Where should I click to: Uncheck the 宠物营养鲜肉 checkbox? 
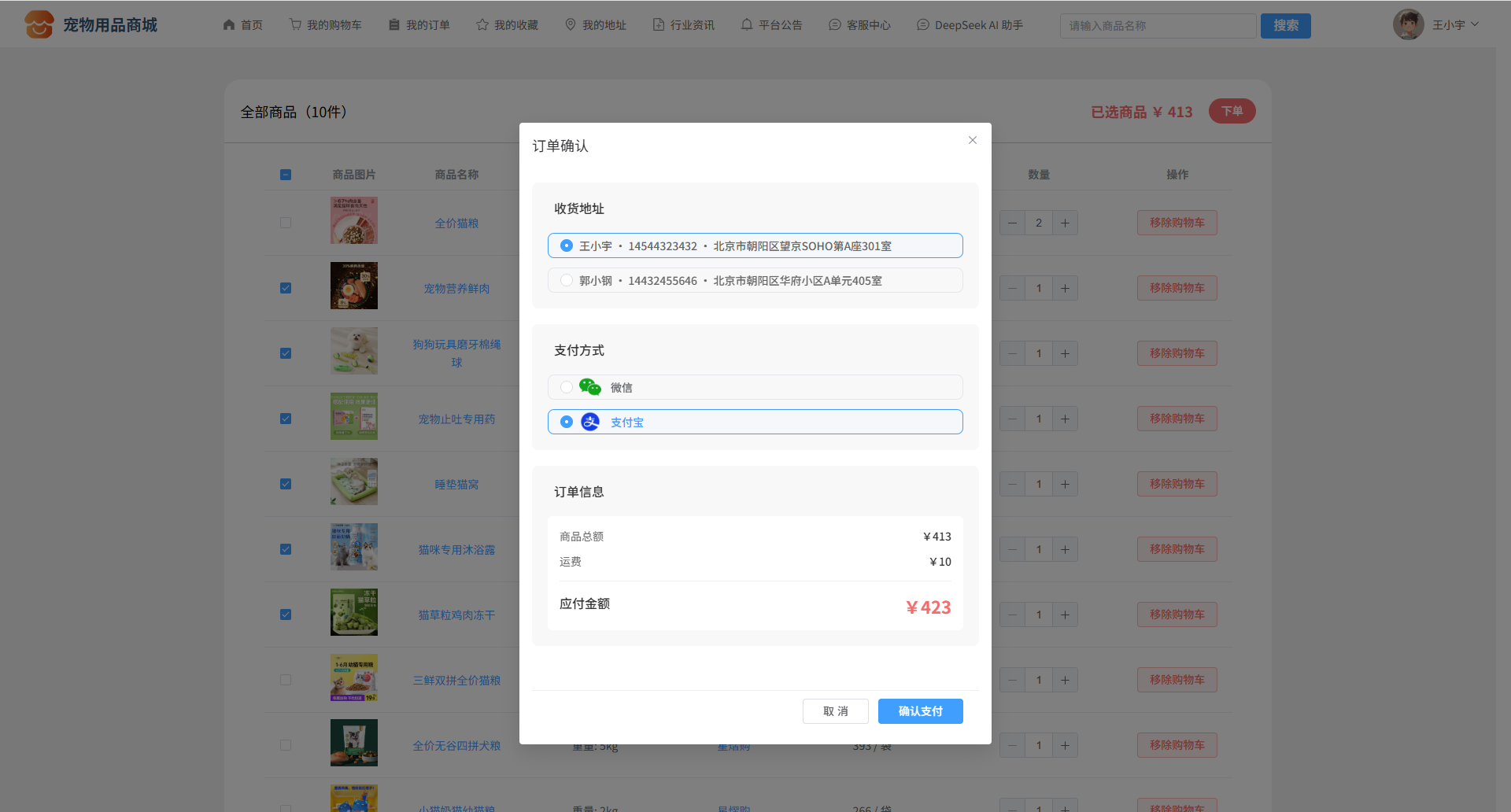click(286, 288)
